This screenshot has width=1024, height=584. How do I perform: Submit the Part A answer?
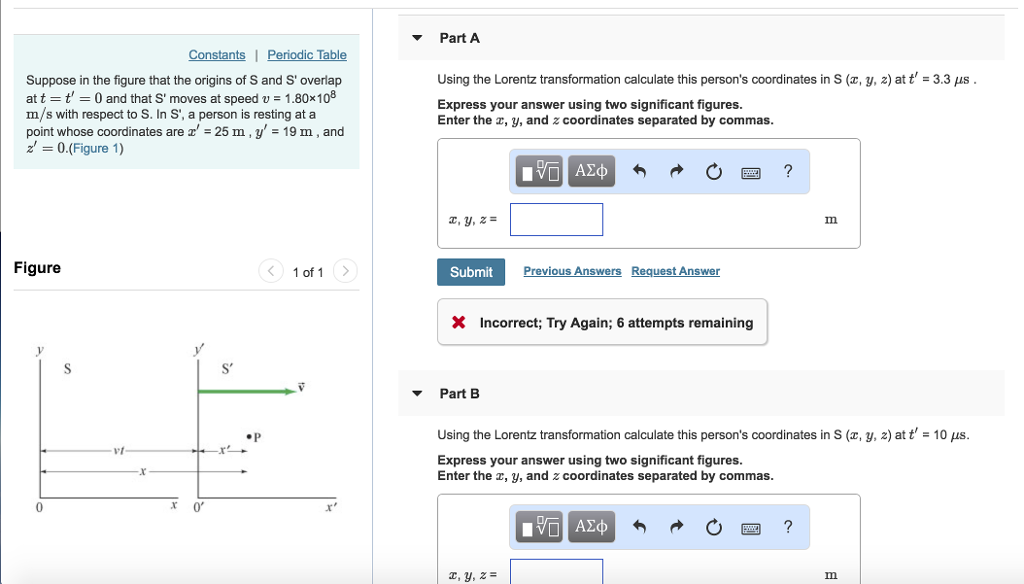click(470, 271)
